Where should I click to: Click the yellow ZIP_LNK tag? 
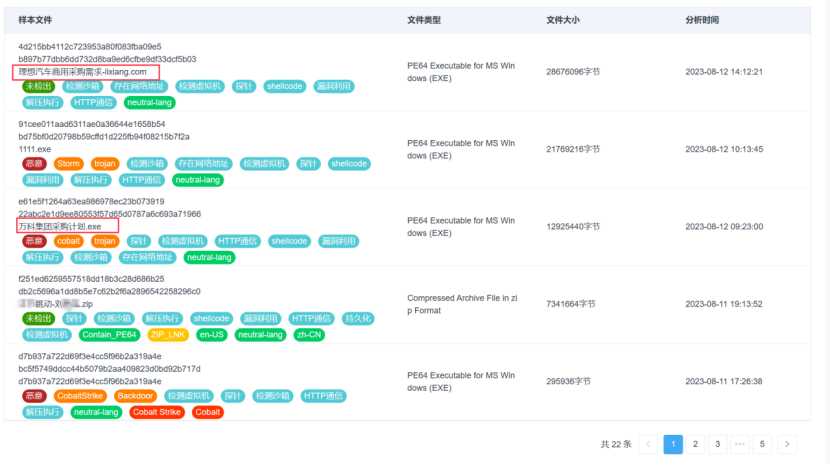tap(168, 335)
